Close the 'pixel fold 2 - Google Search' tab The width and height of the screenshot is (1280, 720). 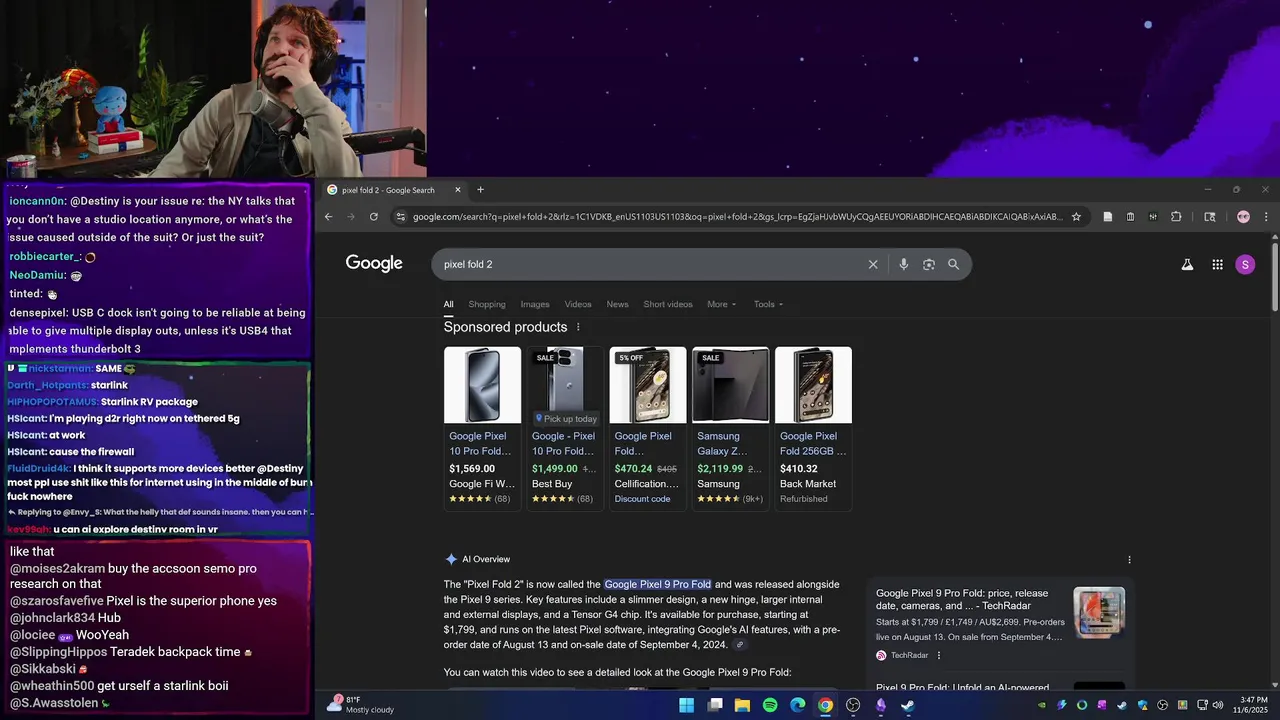[458, 190]
